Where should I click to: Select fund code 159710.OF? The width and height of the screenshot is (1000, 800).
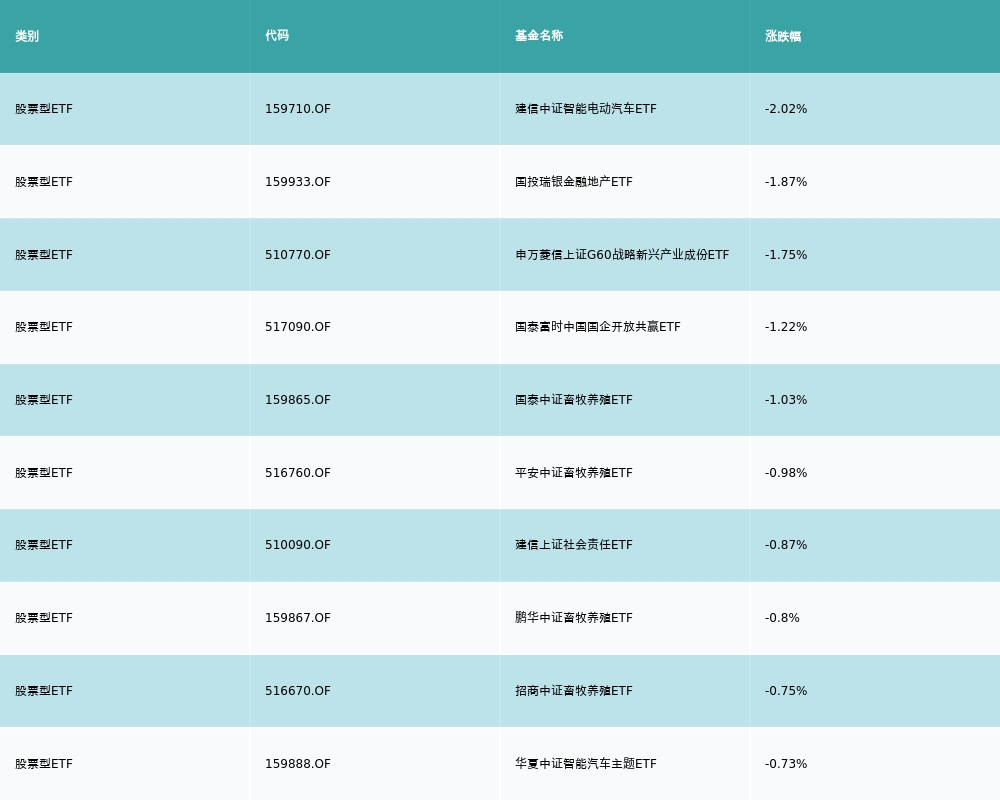(298, 109)
